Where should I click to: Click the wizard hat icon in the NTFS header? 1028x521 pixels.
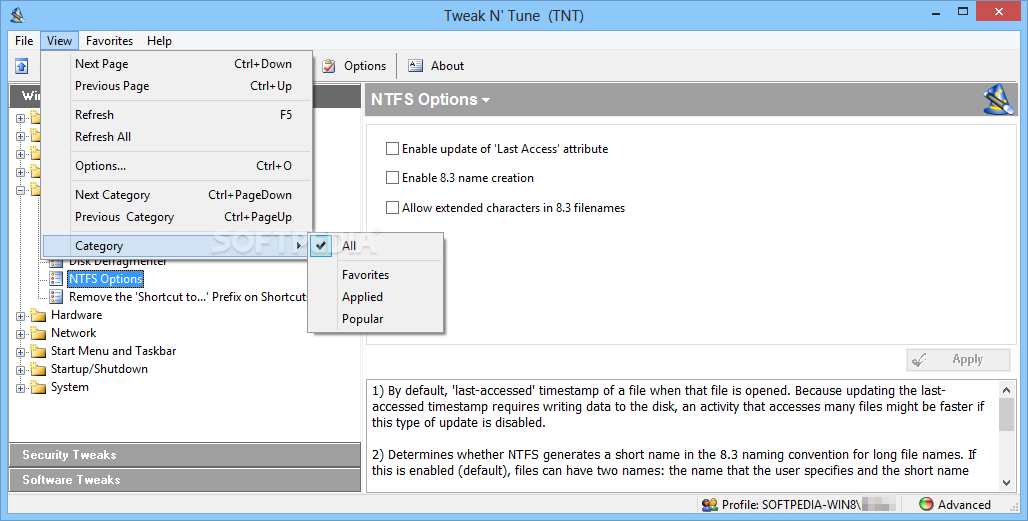[x=999, y=100]
